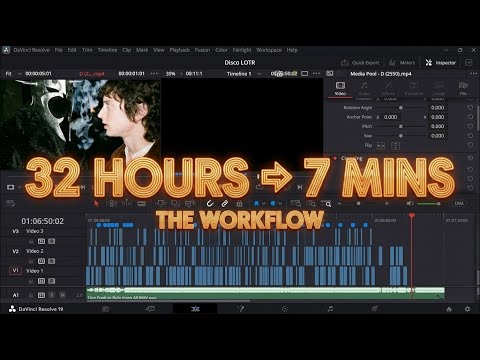The width and height of the screenshot is (480, 360).
Task: Expand Inspector panel to full height
Action: [x=469, y=63]
